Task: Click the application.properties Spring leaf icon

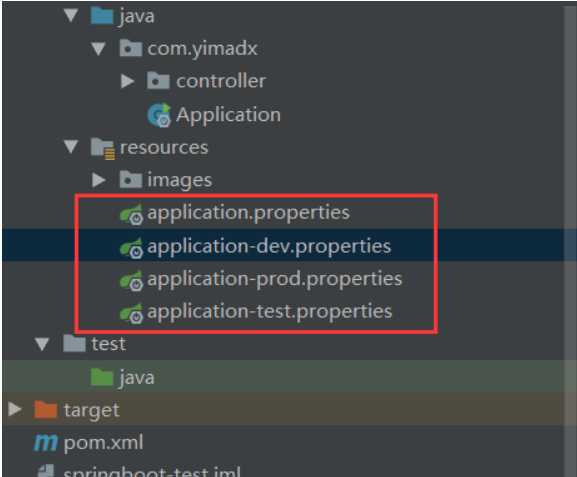Action: (x=131, y=214)
